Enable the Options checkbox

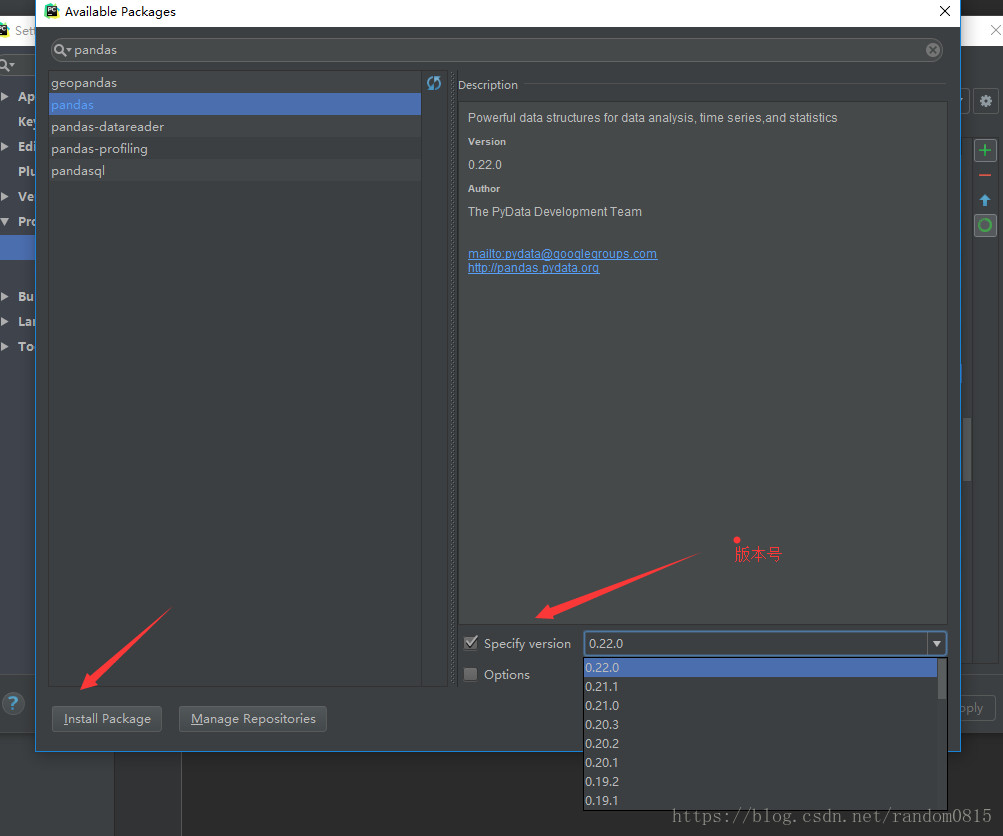(471, 674)
